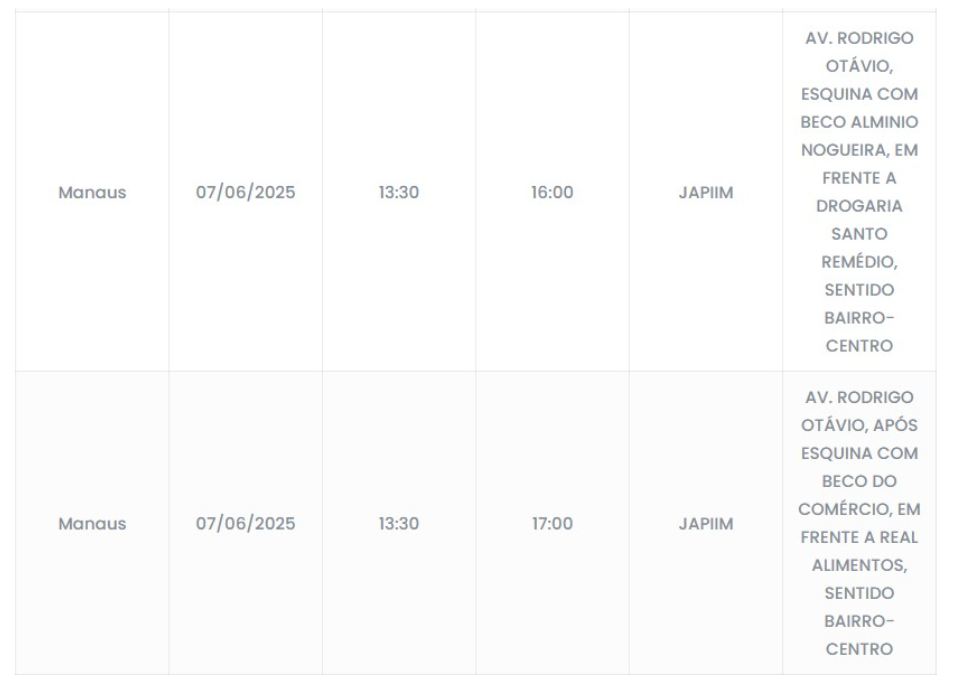
Task: Click the word SANTO in the first address
Action: 859,234
